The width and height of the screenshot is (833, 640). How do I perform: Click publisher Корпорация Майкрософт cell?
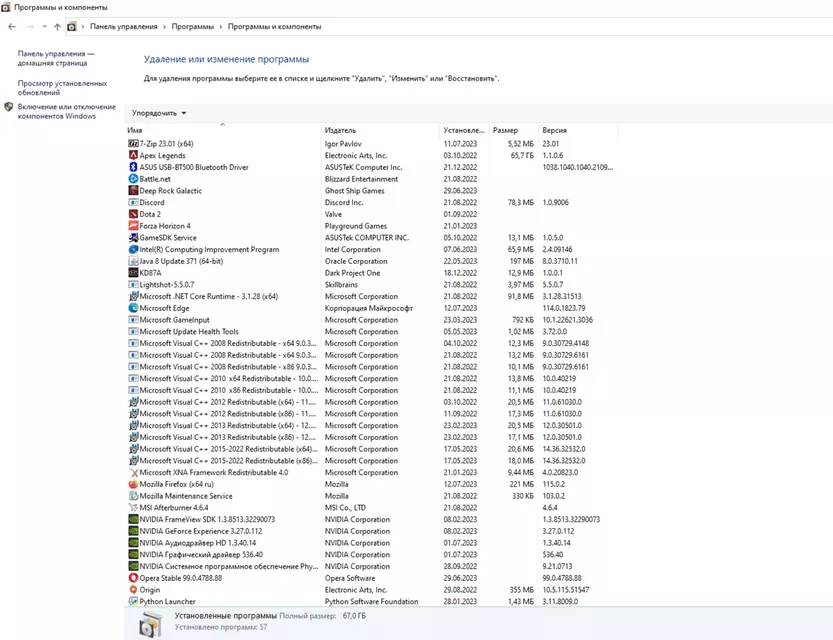[x=369, y=308]
